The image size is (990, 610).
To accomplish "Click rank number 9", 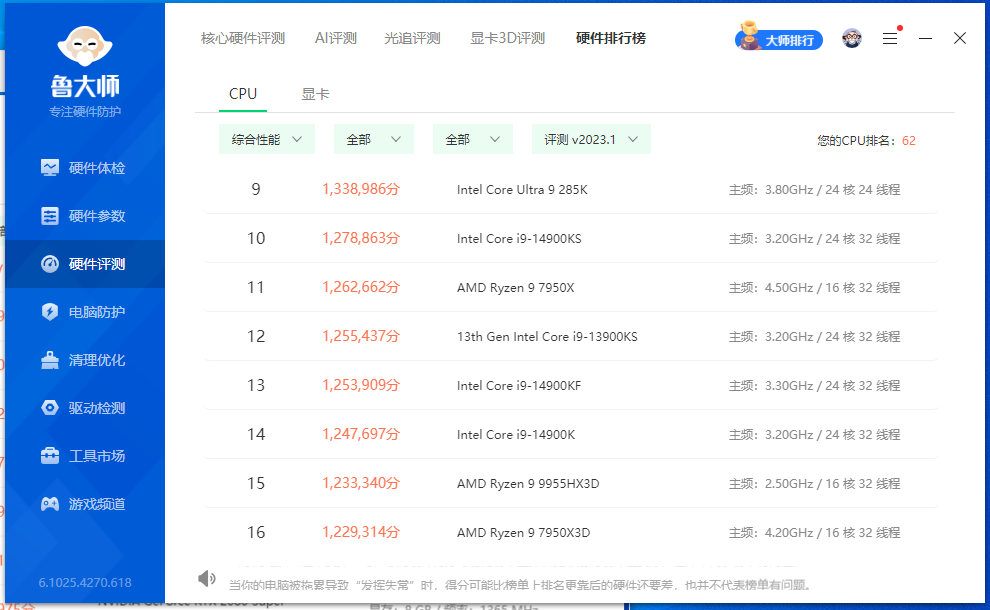I will 256,189.
